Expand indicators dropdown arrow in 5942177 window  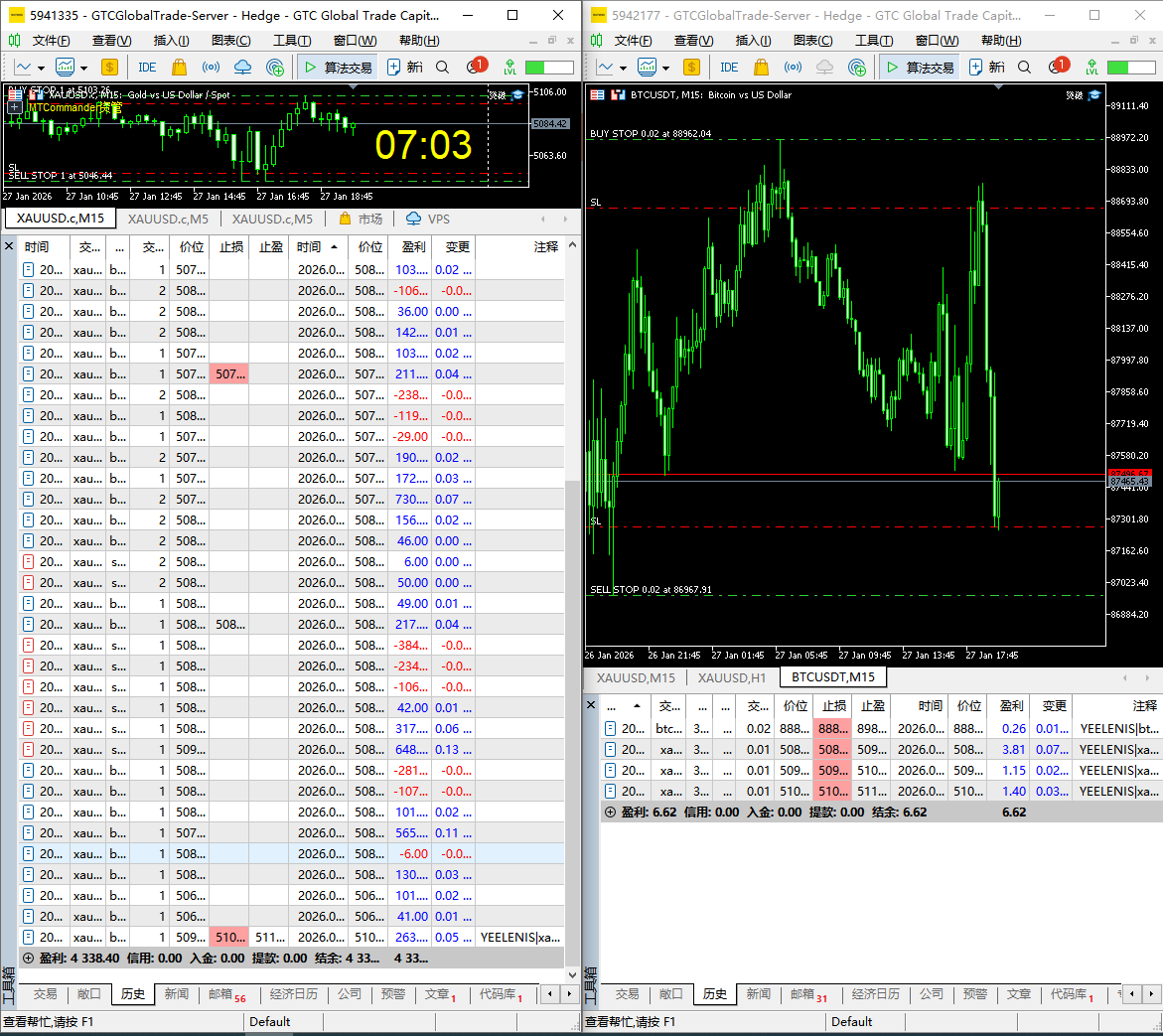click(x=666, y=69)
